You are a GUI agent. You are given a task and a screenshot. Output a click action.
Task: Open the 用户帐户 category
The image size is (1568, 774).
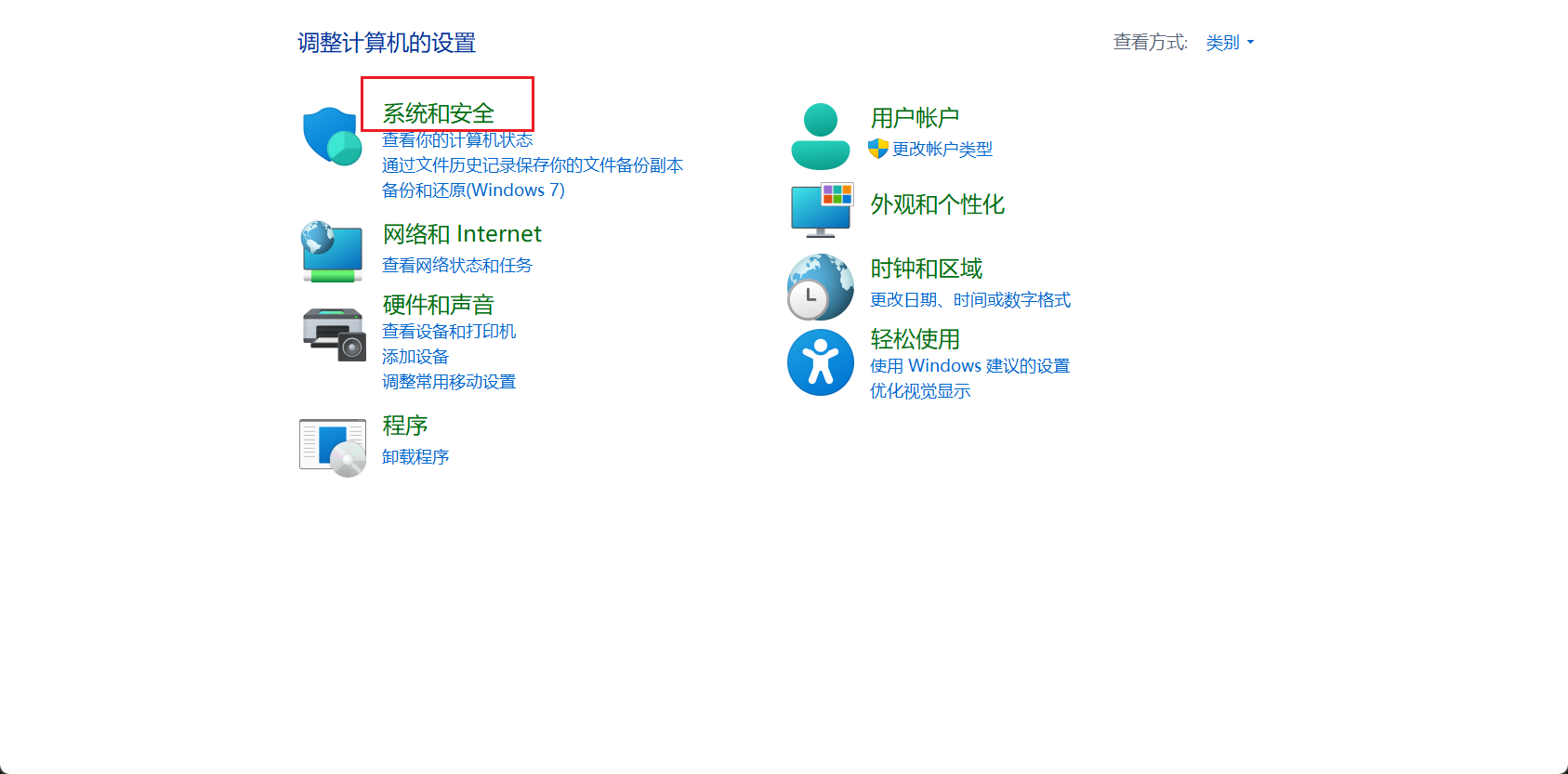point(915,118)
